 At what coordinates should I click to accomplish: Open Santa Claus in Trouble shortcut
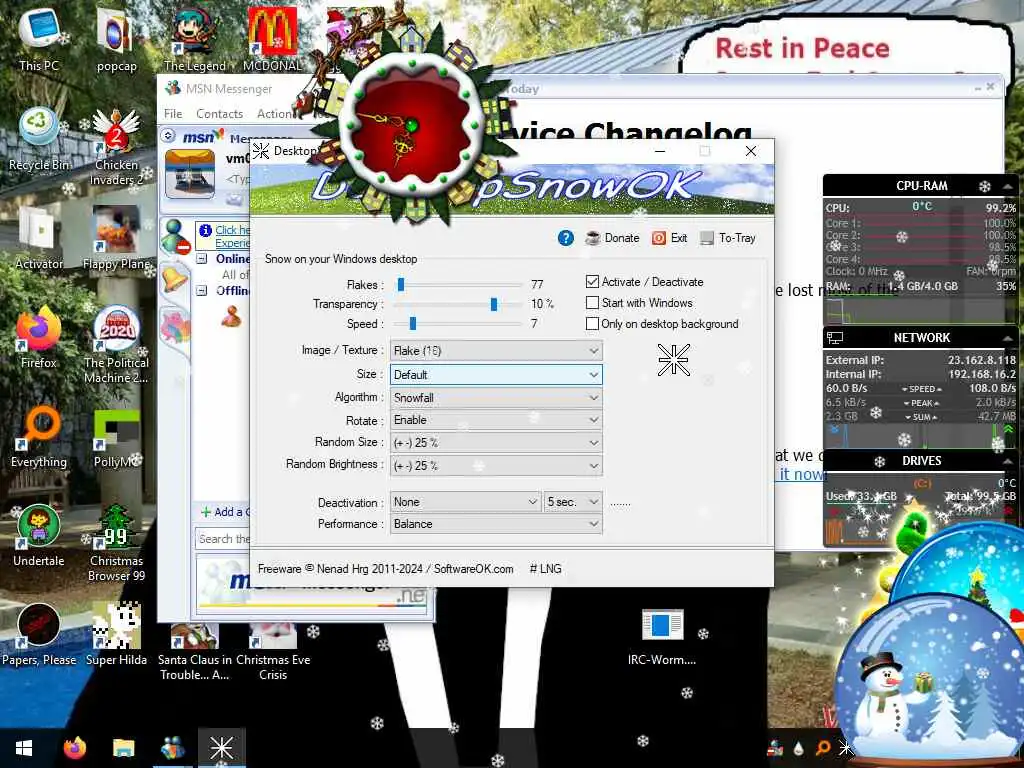coord(195,650)
